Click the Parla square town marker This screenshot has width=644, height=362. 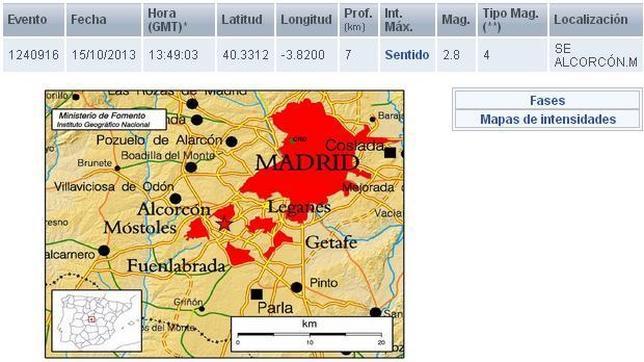[x=257, y=294]
